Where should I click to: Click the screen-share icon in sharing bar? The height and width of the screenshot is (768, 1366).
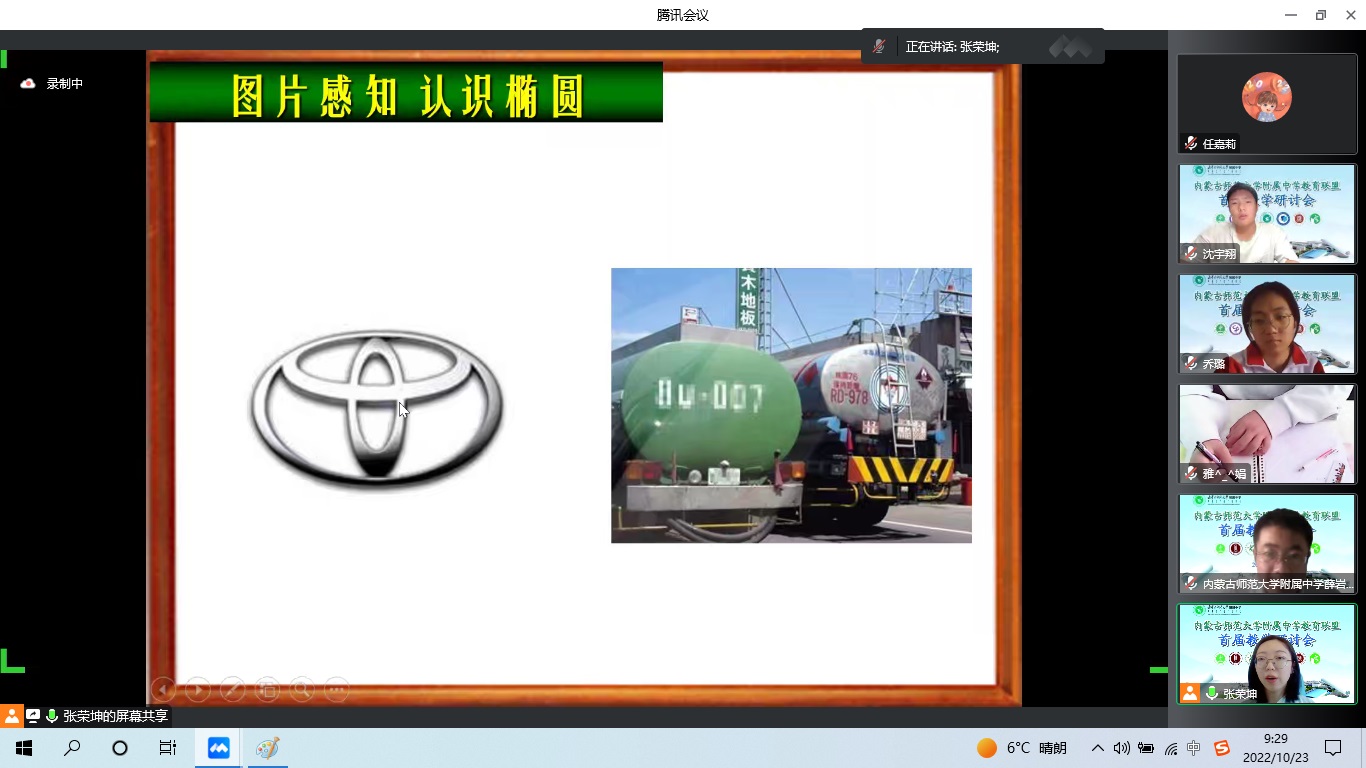(33, 716)
